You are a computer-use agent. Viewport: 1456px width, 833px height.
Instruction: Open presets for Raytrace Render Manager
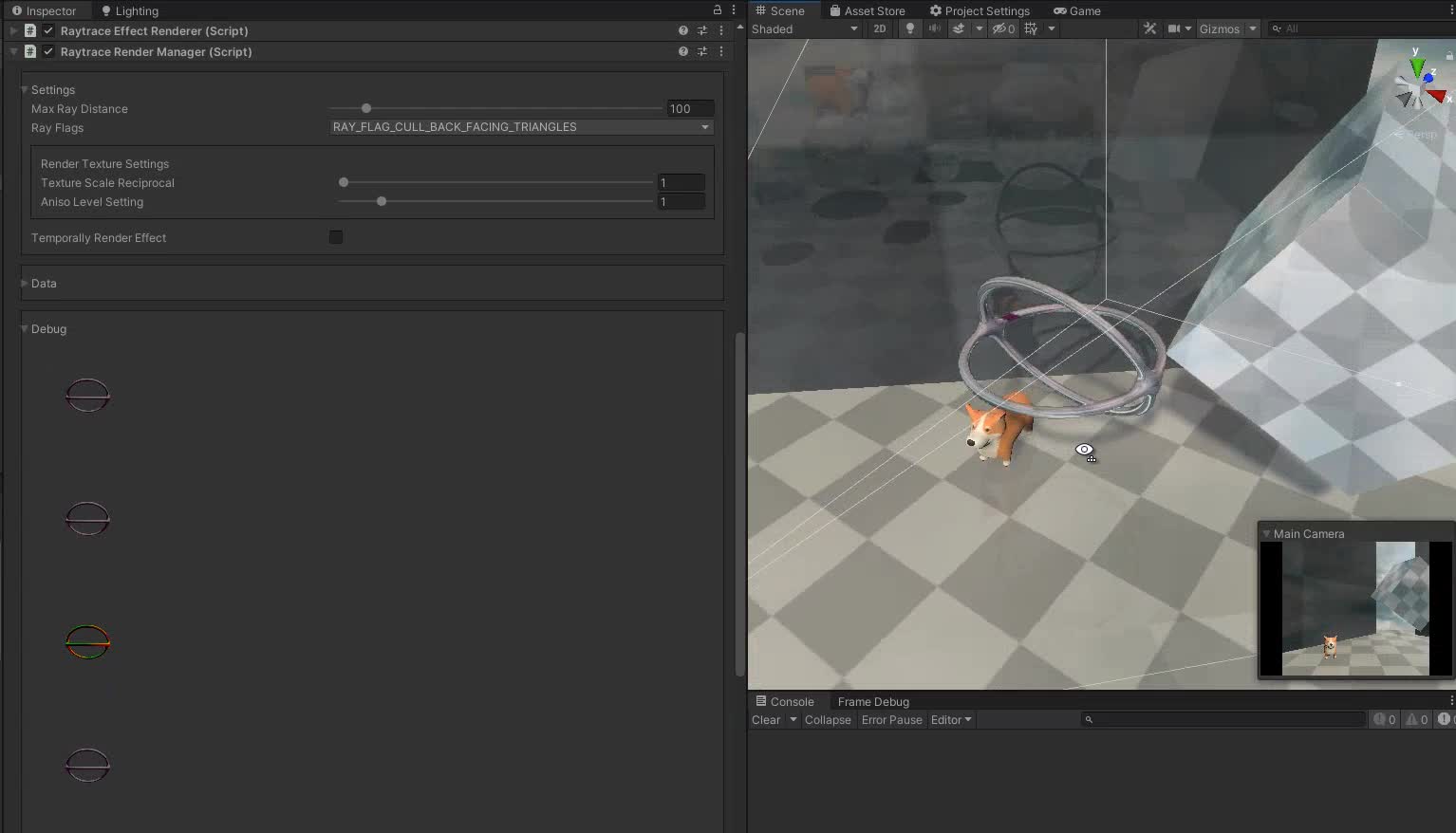click(702, 51)
